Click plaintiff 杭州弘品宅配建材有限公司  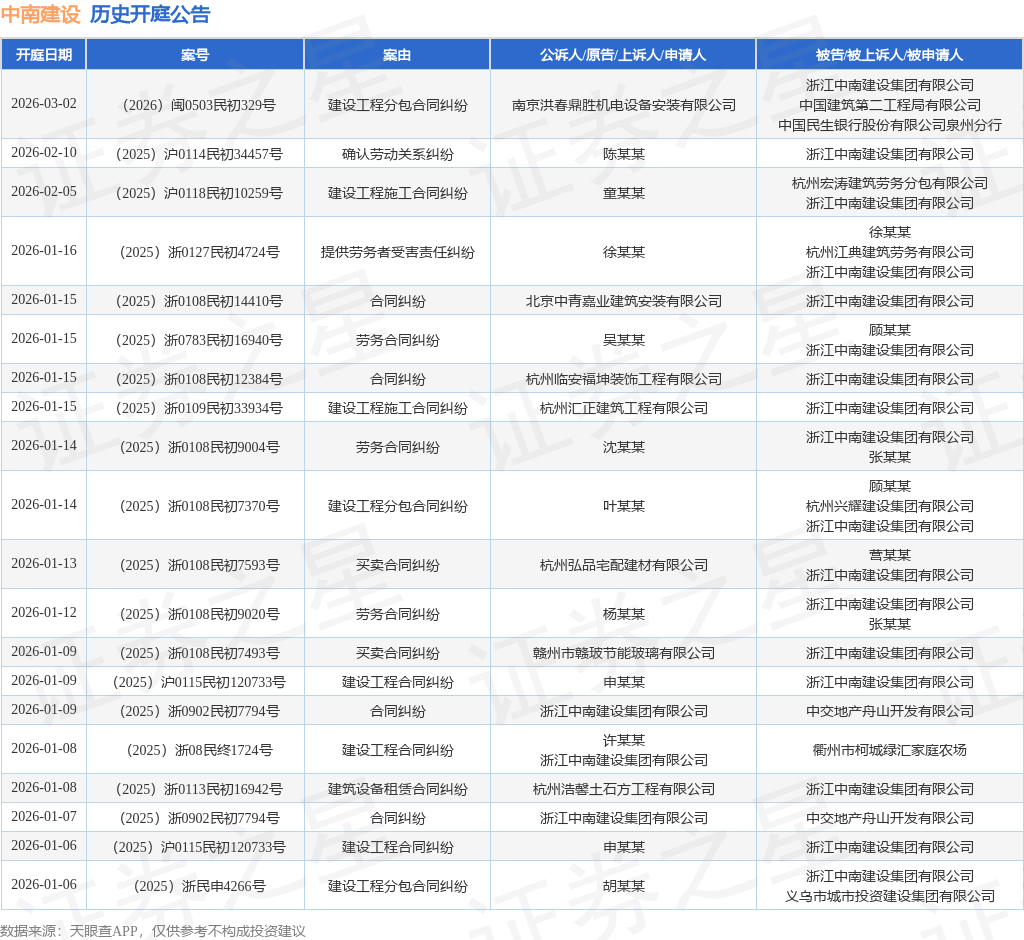(624, 565)
